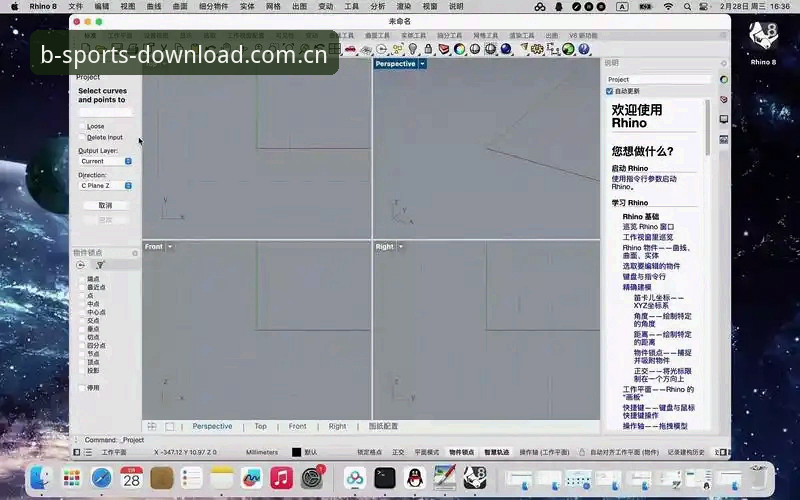Screen dimensions: 800x500
Task: Click the Project help search field
Action: 658,80
